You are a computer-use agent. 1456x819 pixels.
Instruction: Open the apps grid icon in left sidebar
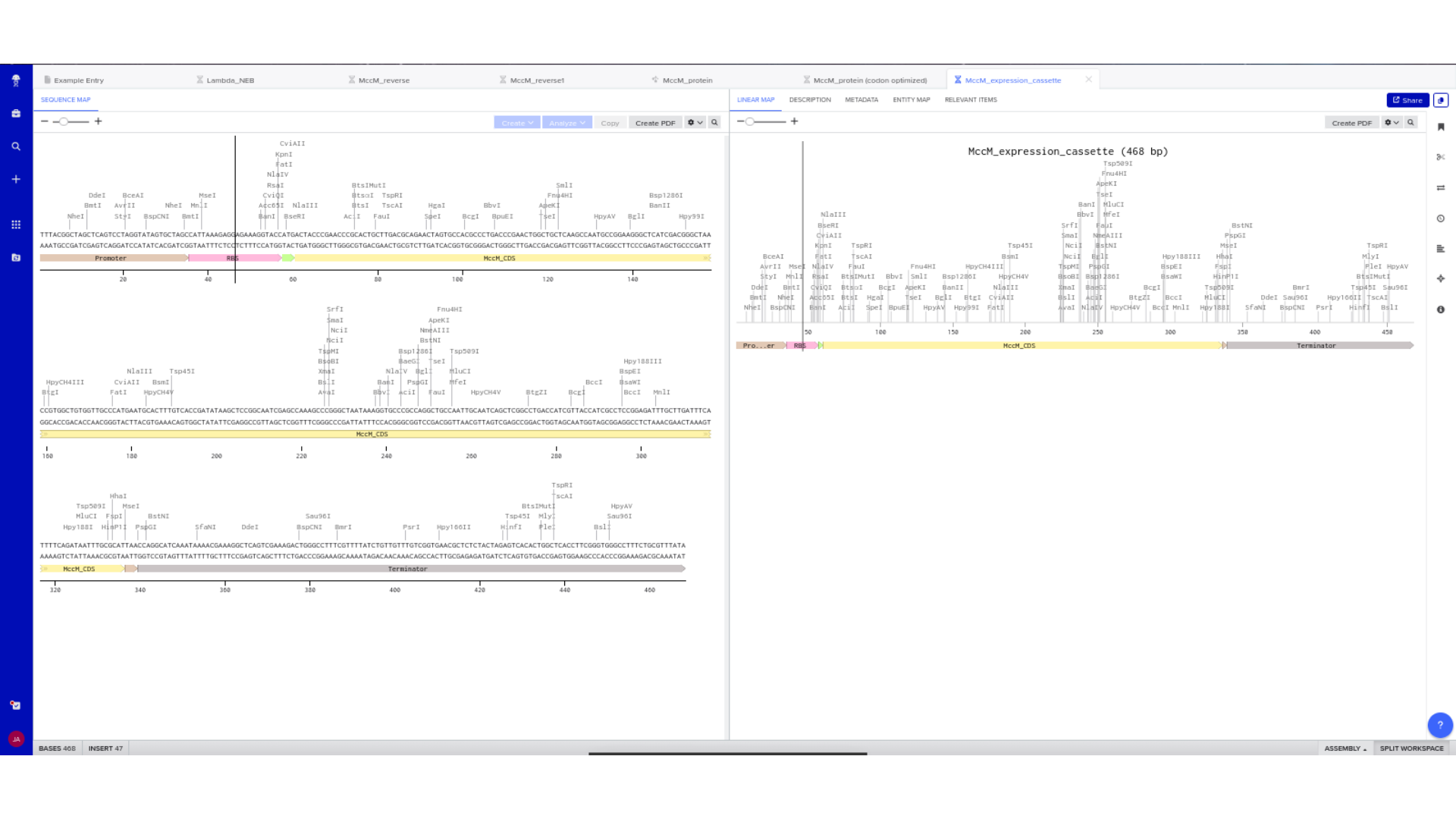16,224
